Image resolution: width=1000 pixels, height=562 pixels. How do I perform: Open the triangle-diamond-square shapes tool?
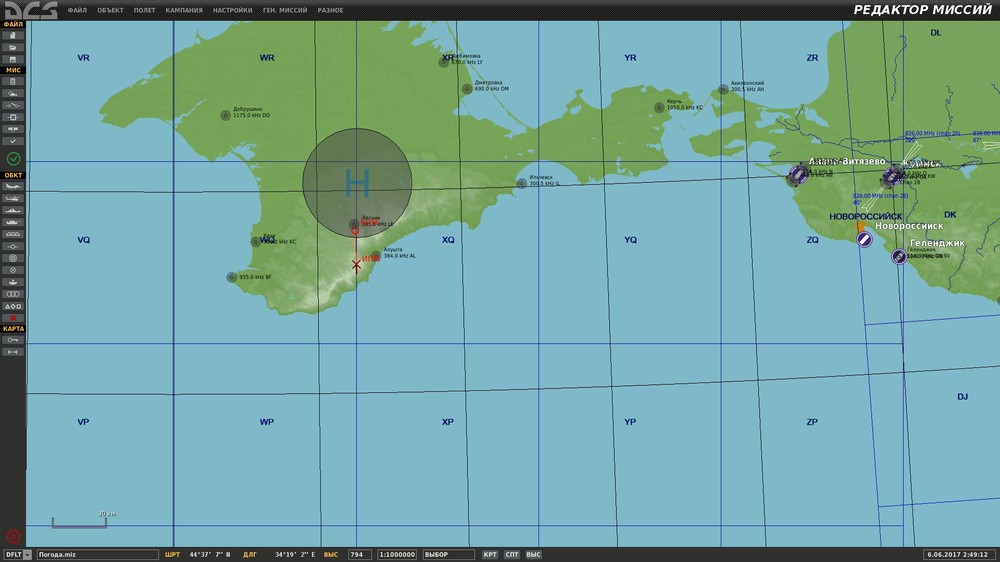coord(13,306)
